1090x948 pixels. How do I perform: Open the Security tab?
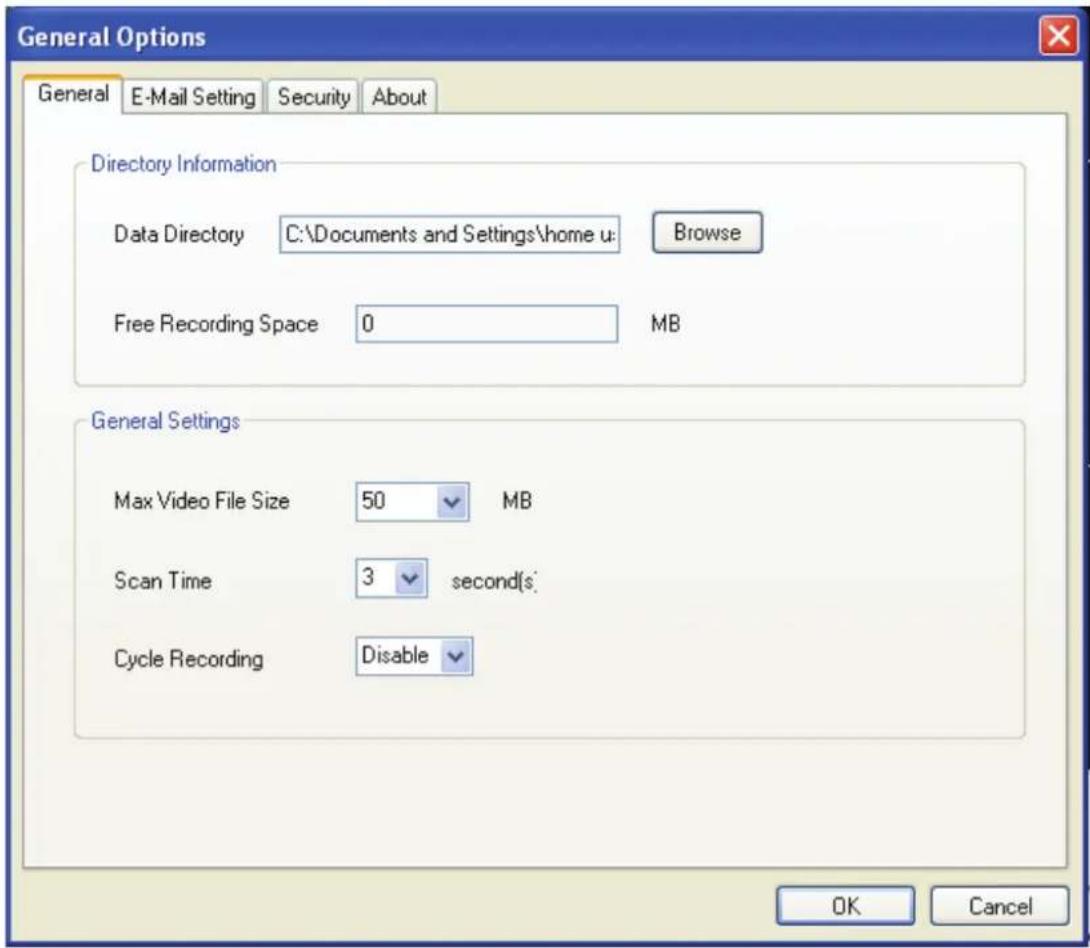(x=314, y=97)
